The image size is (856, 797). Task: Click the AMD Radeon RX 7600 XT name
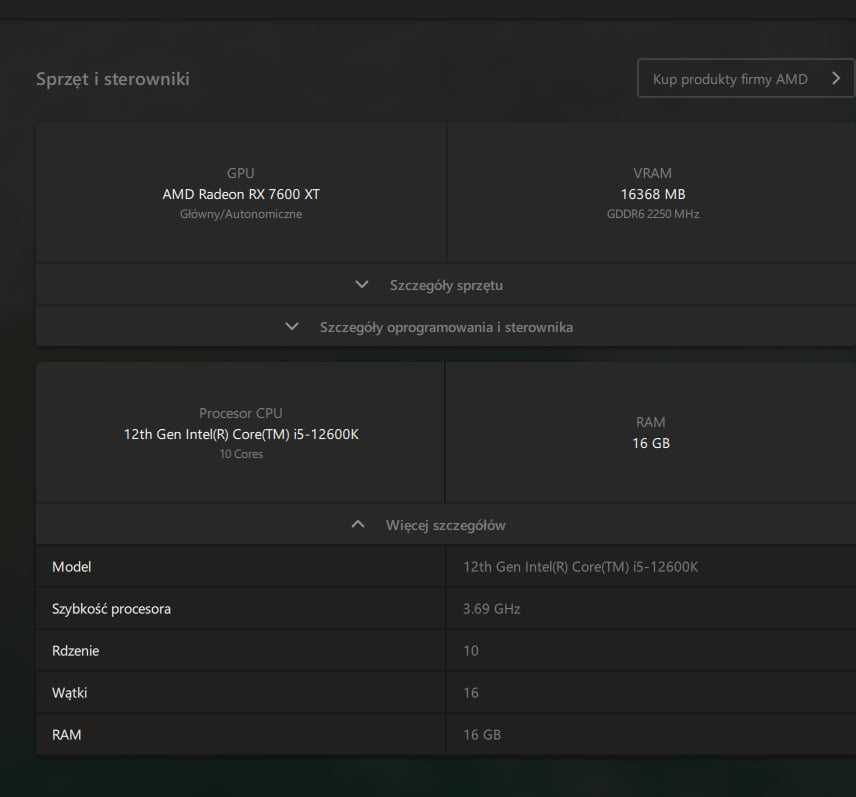[x=241, y=194]
